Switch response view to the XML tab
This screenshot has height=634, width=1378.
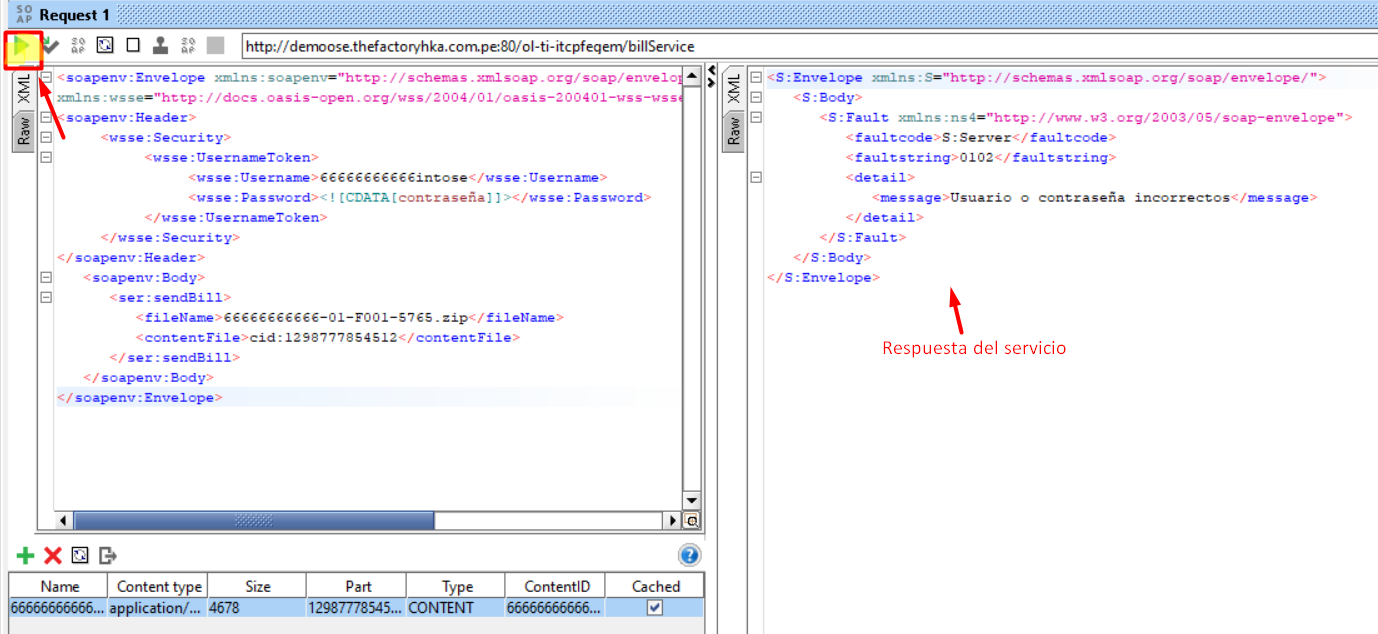coord(733,89)
